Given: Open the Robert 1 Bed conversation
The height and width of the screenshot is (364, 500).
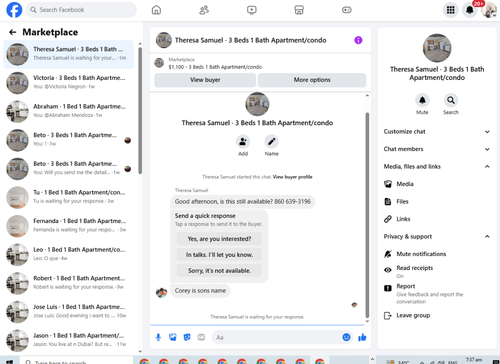Looking at the screenshot, I should 69,284.
